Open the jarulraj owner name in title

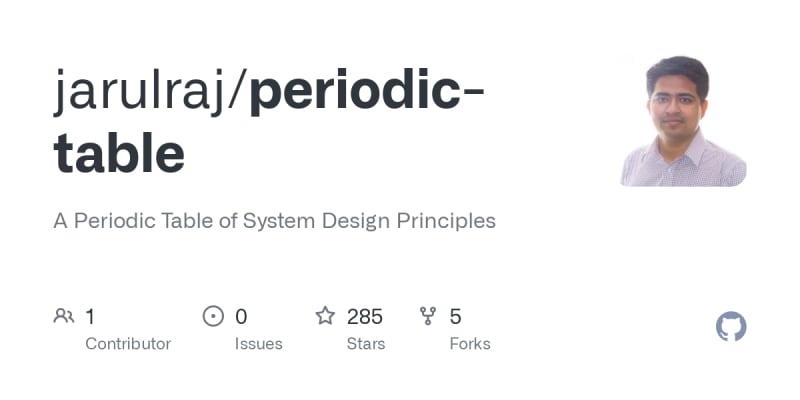(x=145, y=92)
